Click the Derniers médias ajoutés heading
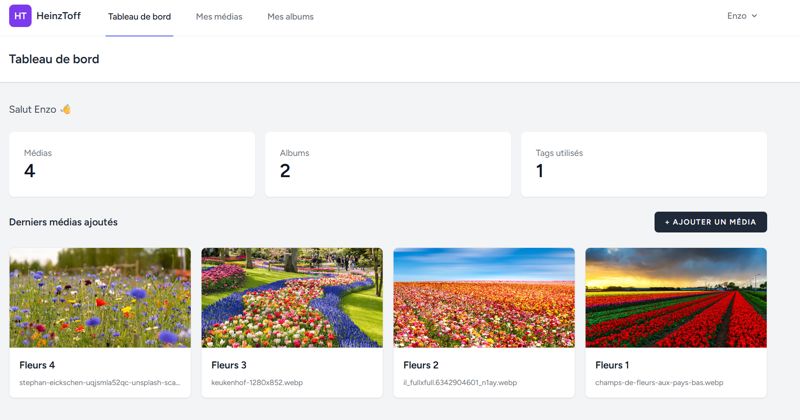This screenshot has height=420, width=800. point(63,222)
